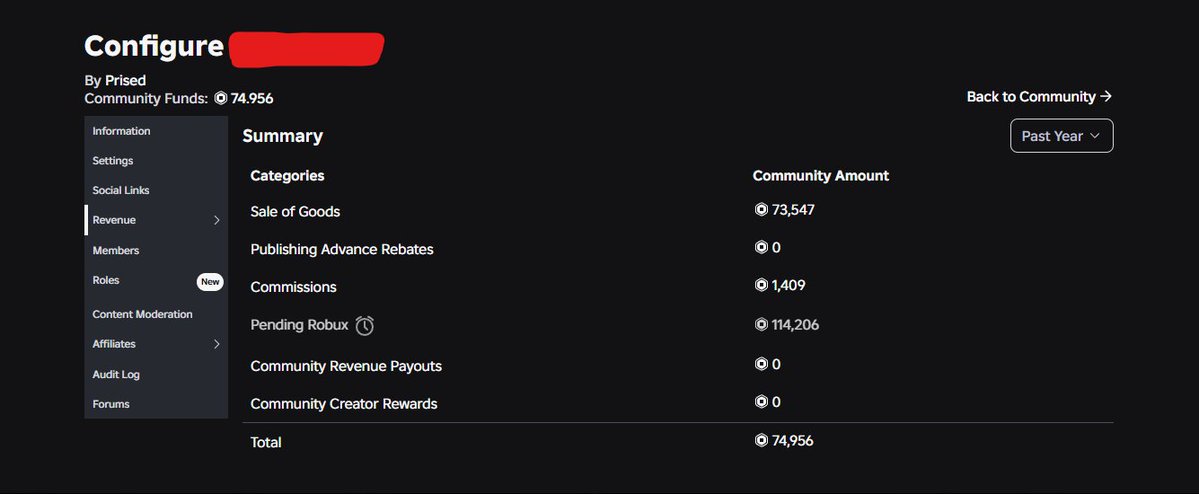Click the 1,409 Commissions amount
This screenshot has width=1199, height=494.
click(788, 285)
